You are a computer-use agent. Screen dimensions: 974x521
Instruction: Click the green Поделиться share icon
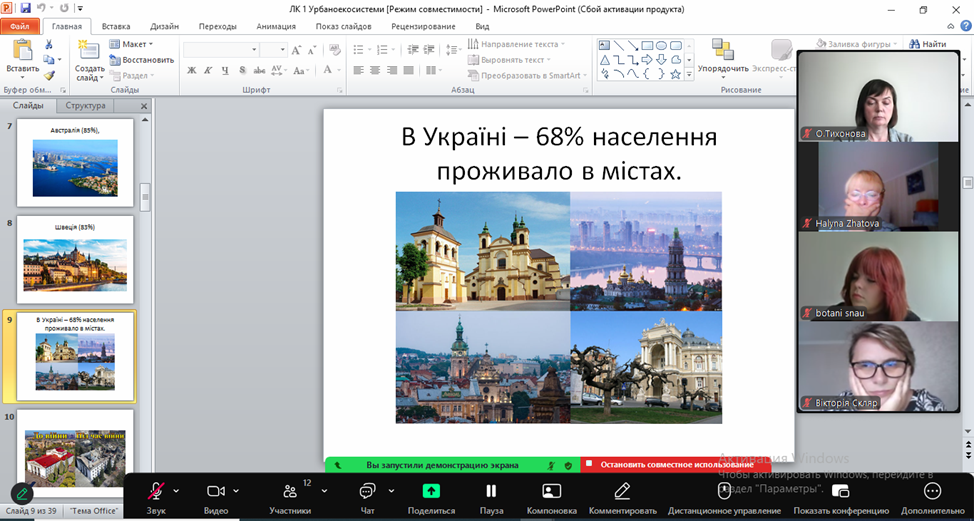click(x=431, y=491)
